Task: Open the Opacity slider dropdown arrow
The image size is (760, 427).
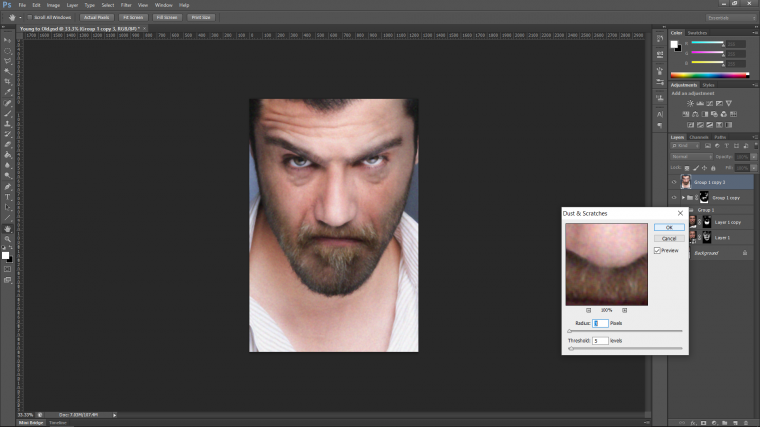Action: tap(754, 157)
